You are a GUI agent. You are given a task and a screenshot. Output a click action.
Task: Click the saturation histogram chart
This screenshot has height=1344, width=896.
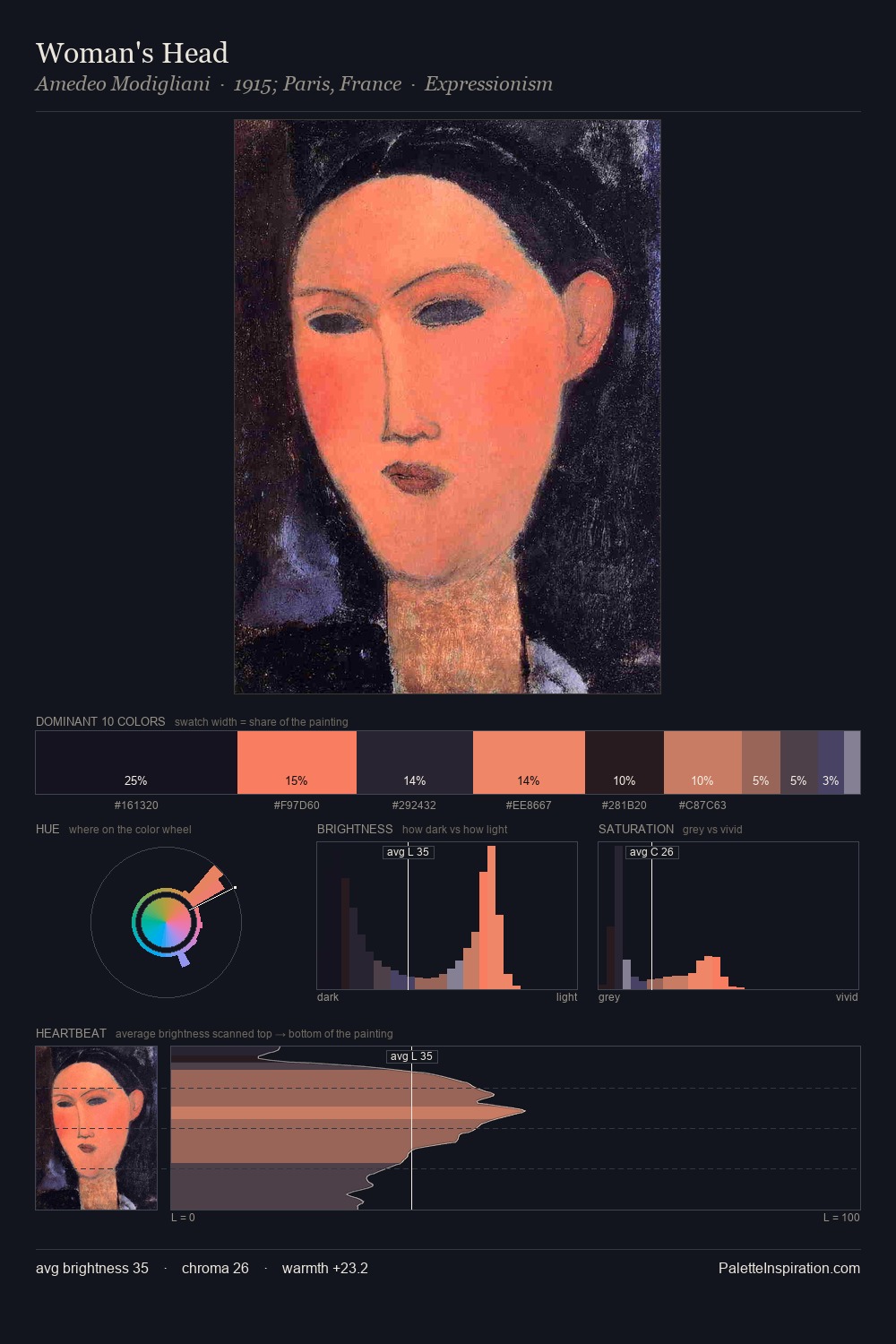[728, 916]
